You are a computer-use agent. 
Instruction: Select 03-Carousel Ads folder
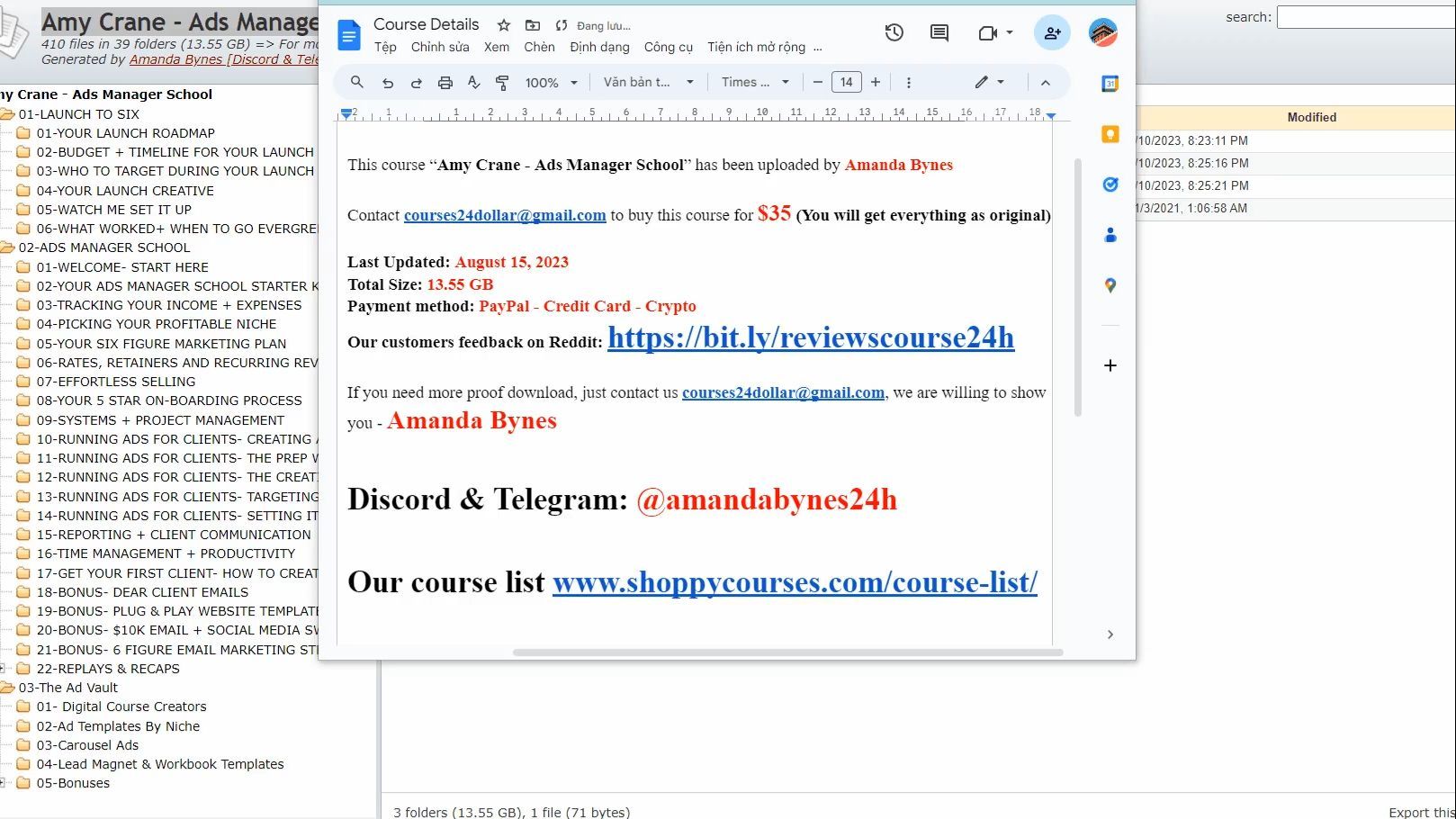pyautogui.click(x=87, y=745)
